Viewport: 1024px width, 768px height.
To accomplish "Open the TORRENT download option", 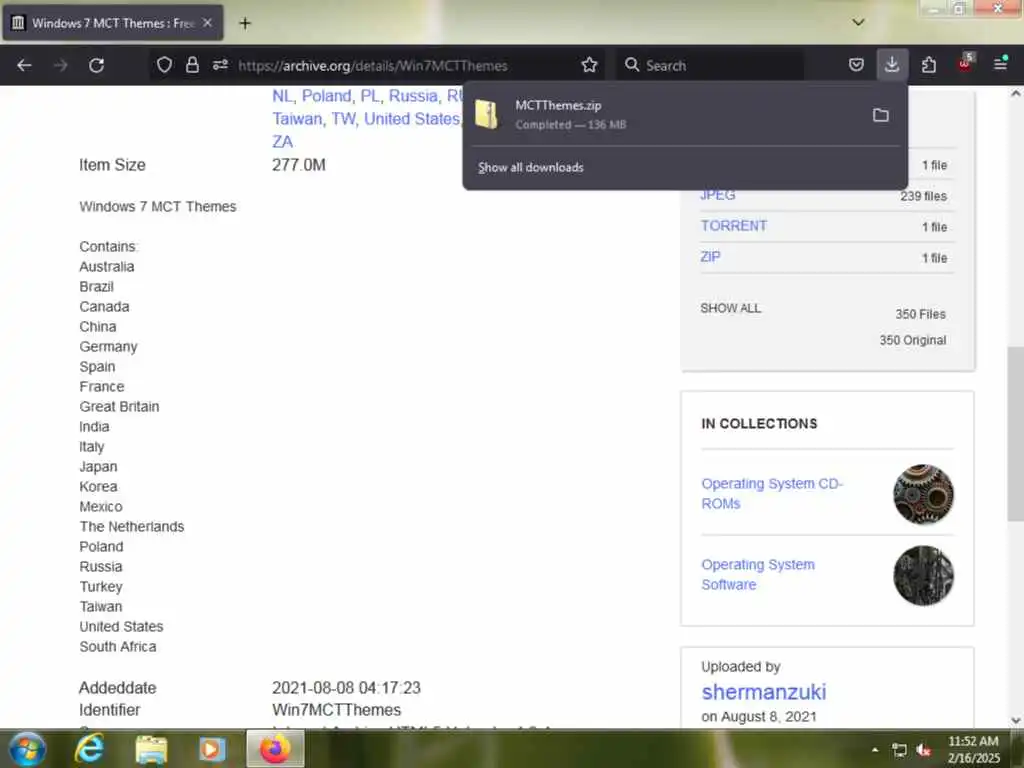I will [733, 226].
